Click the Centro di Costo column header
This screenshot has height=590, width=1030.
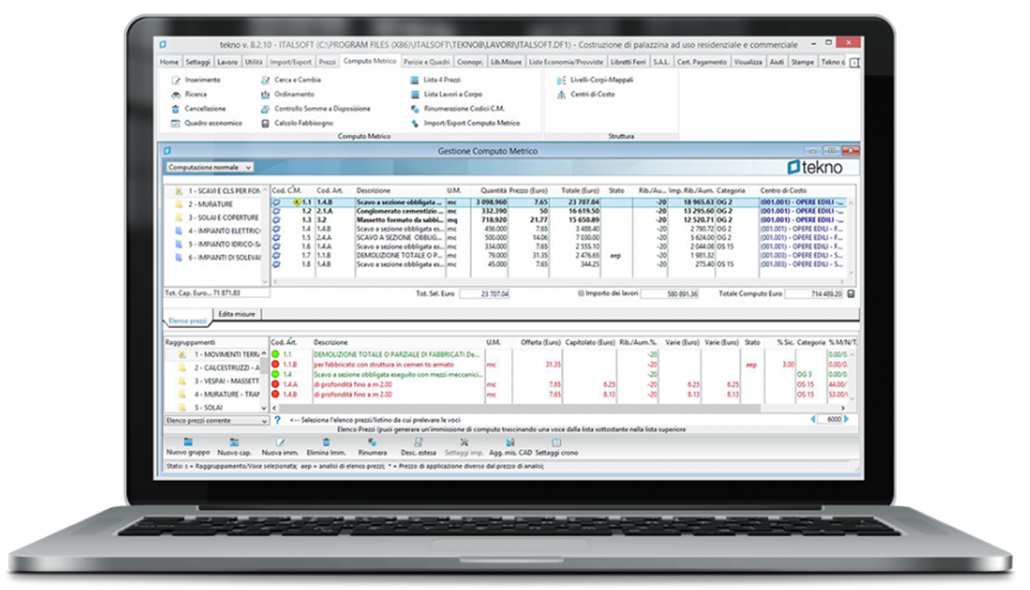[x=783, y=191]
